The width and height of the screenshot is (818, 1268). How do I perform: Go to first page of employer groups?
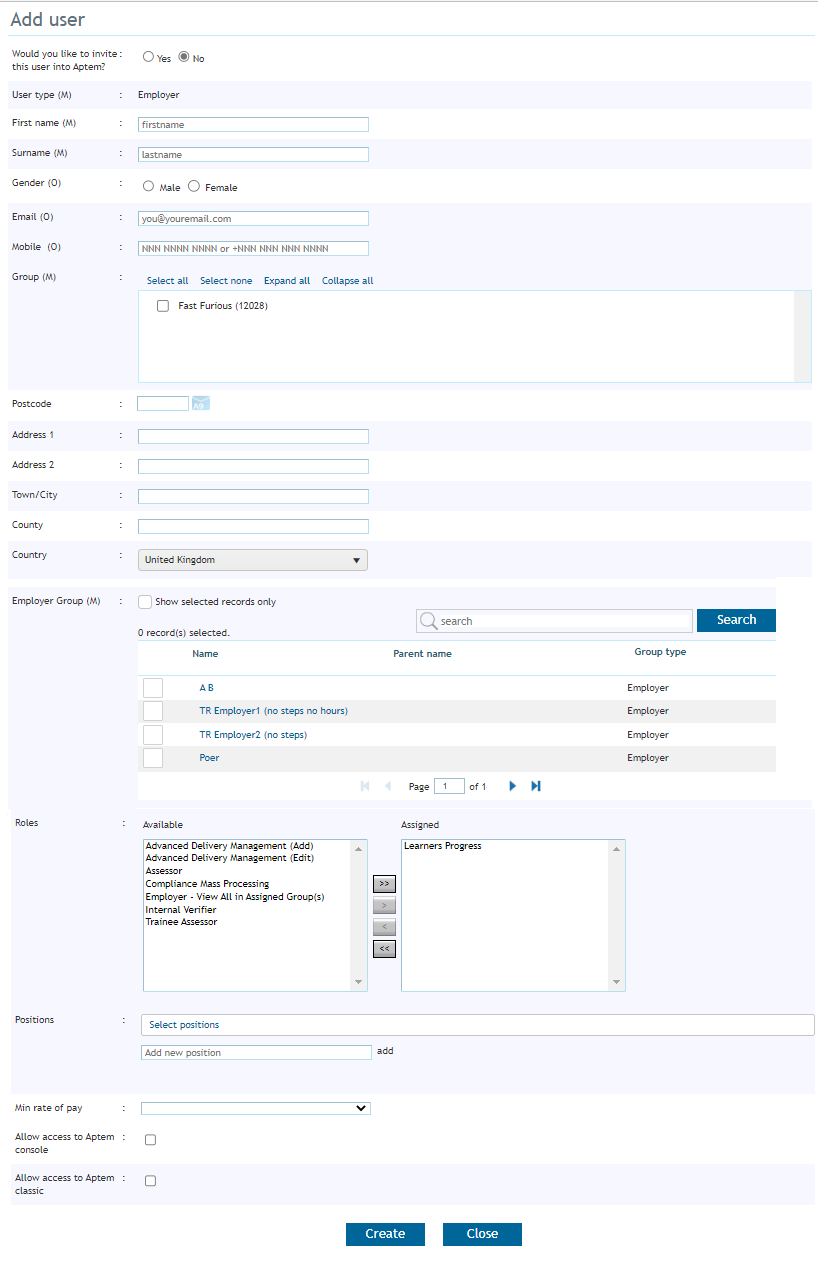pos(365,786)
